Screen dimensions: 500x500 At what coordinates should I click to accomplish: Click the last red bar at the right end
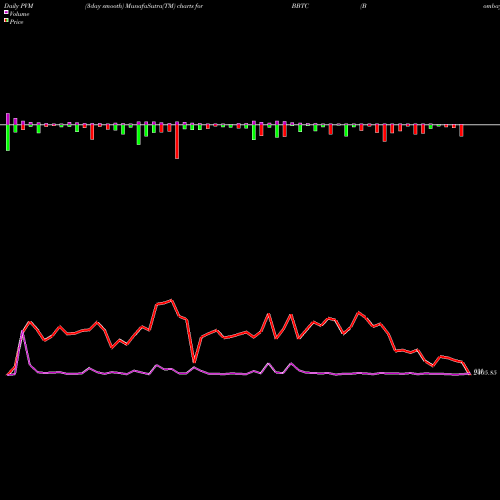point(461,131)
